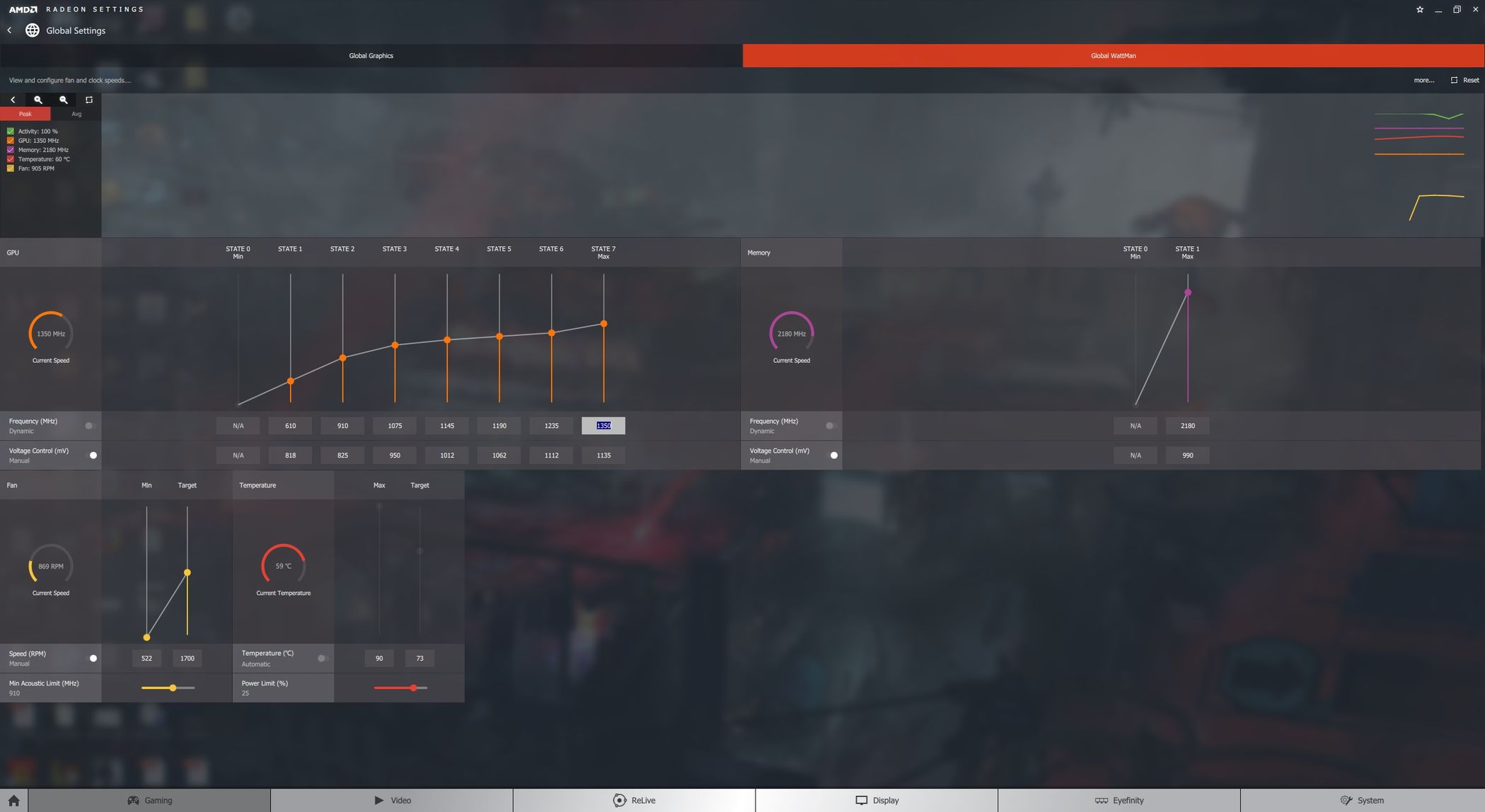Zoom out of the histogram graph
Viewport: 1485px width, 812px height.
[64, 100]
